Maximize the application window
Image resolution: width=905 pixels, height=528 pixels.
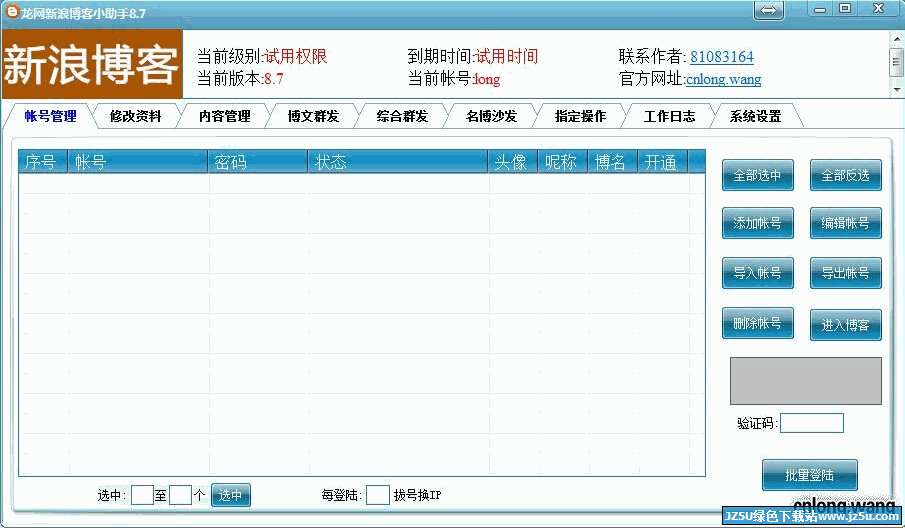tap(845, 9)
